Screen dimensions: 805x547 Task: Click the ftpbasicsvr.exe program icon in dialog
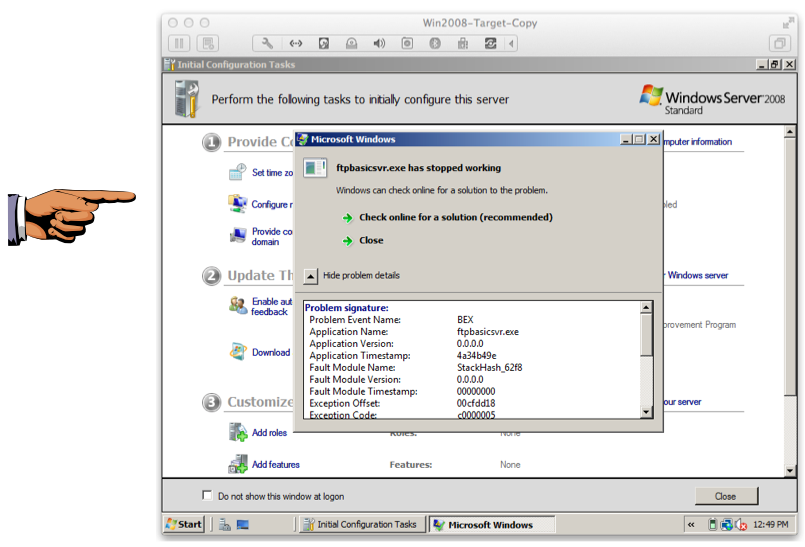(x=315, y=168)
